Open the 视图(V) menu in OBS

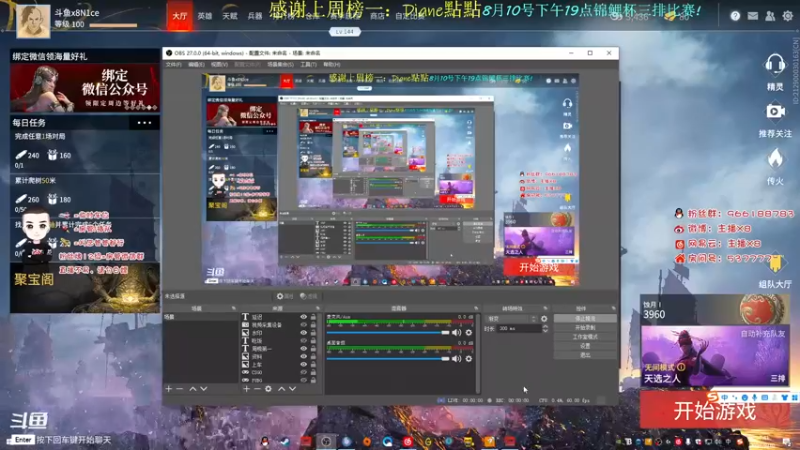219,64
